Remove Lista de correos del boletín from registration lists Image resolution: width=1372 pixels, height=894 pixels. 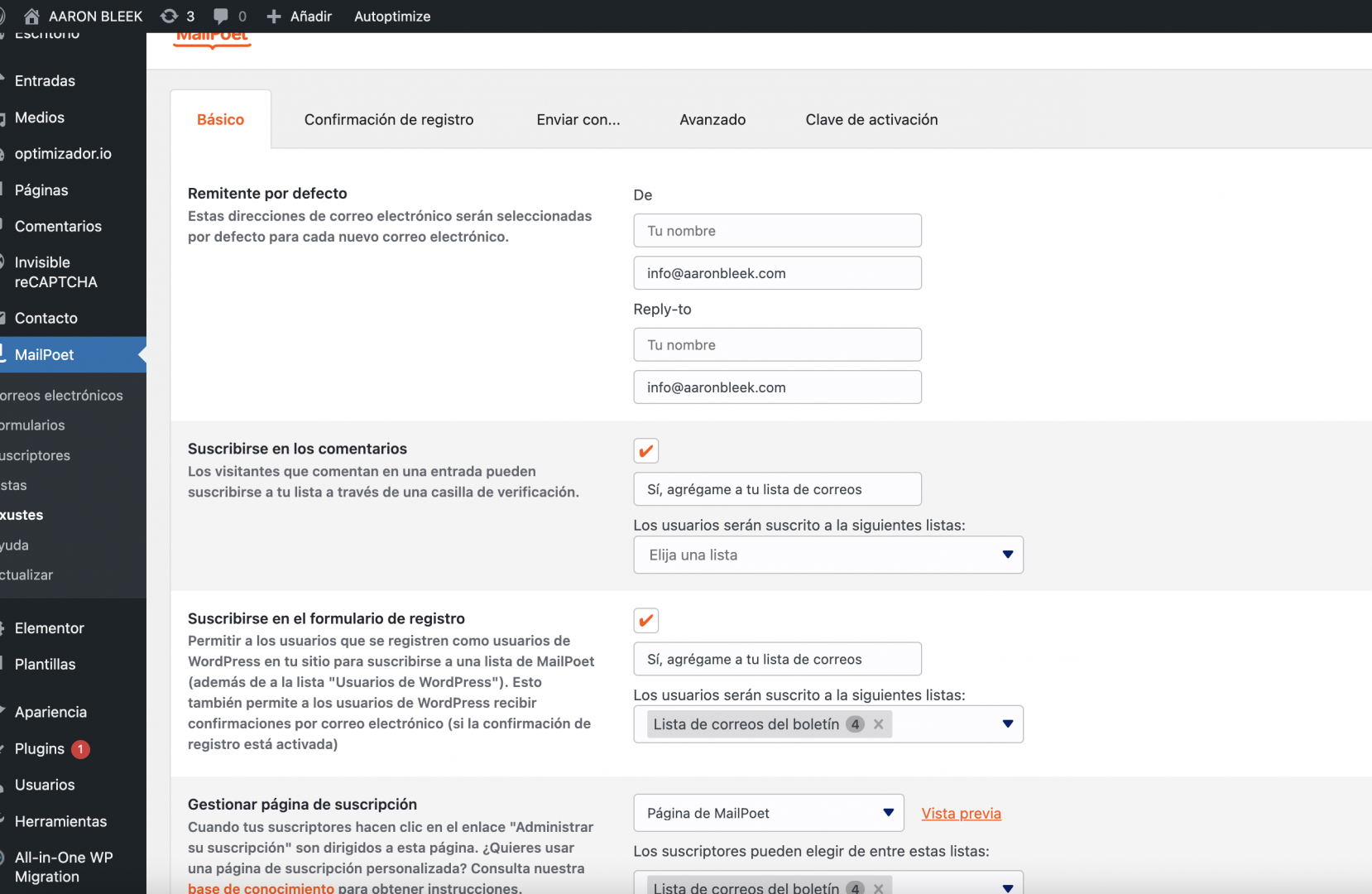pos(879,724)
